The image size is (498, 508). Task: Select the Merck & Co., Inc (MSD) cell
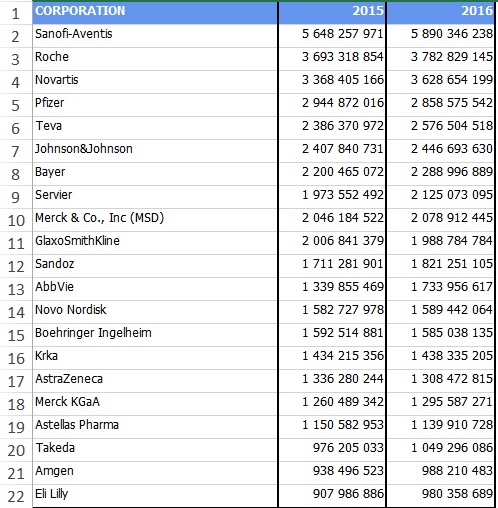tap(155, 220)
